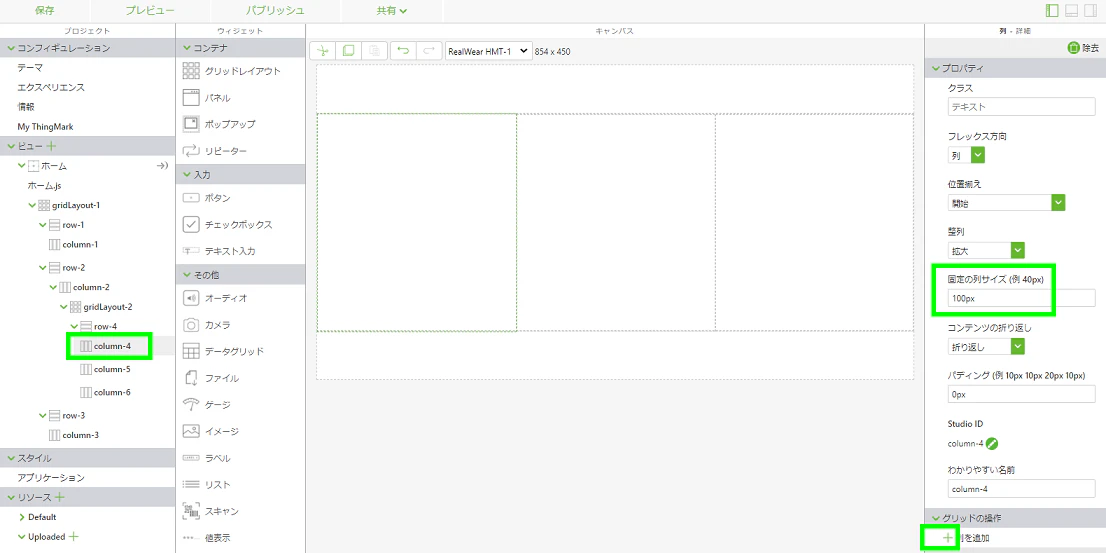Image resolution: width=1106 pixels, height=553 pixels.
Task: Collapse the gridLayout-1 tree node
Action: [x=32, y=205]
